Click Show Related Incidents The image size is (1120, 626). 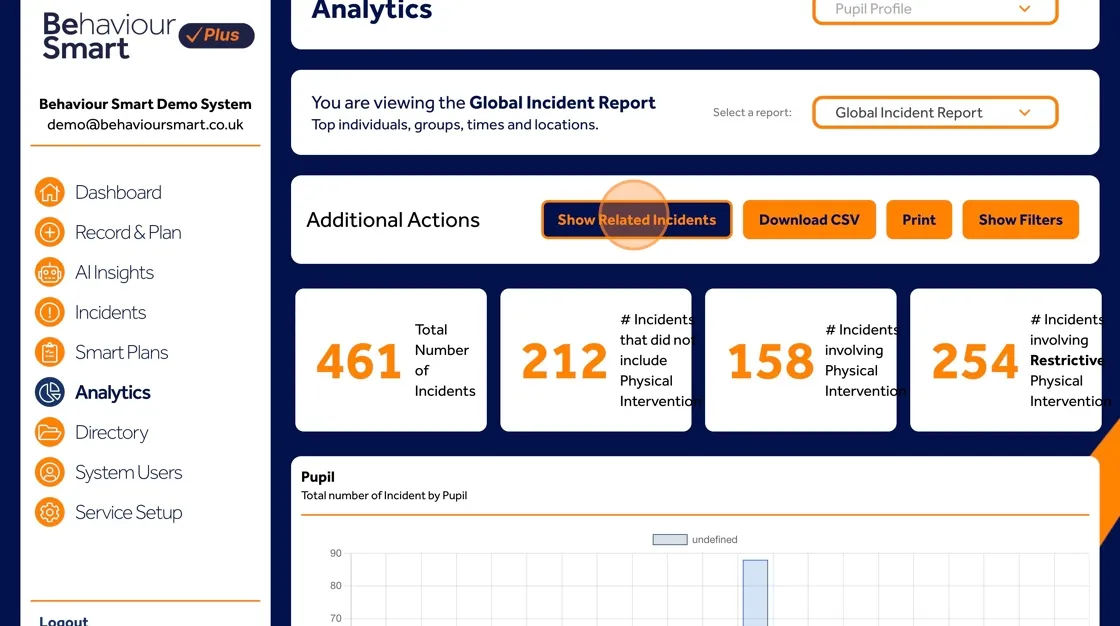tap(636, 219)
